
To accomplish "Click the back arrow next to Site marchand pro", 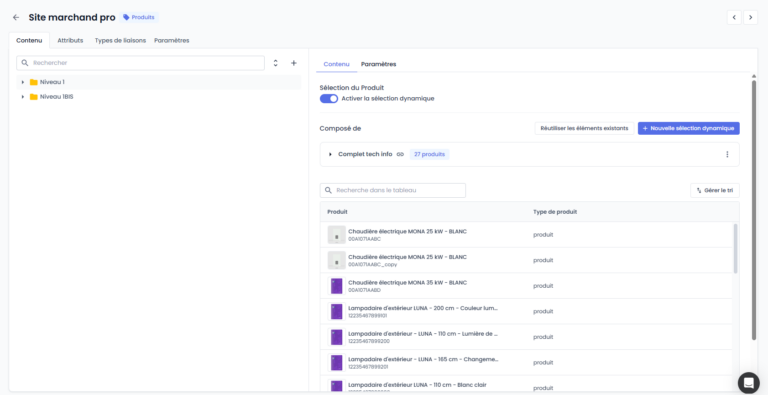I will point(16,18).
